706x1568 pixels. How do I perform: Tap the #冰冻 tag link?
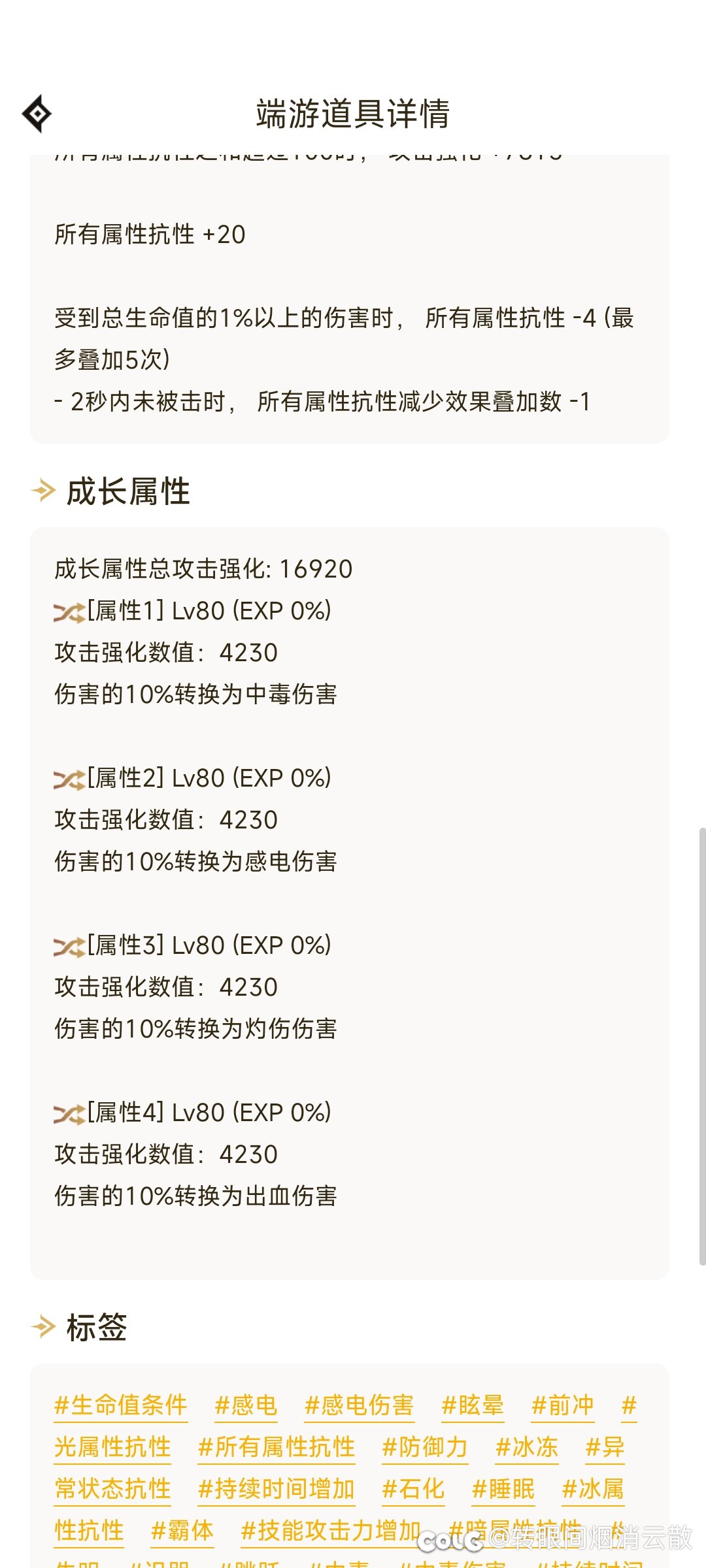pos(527,1447)
